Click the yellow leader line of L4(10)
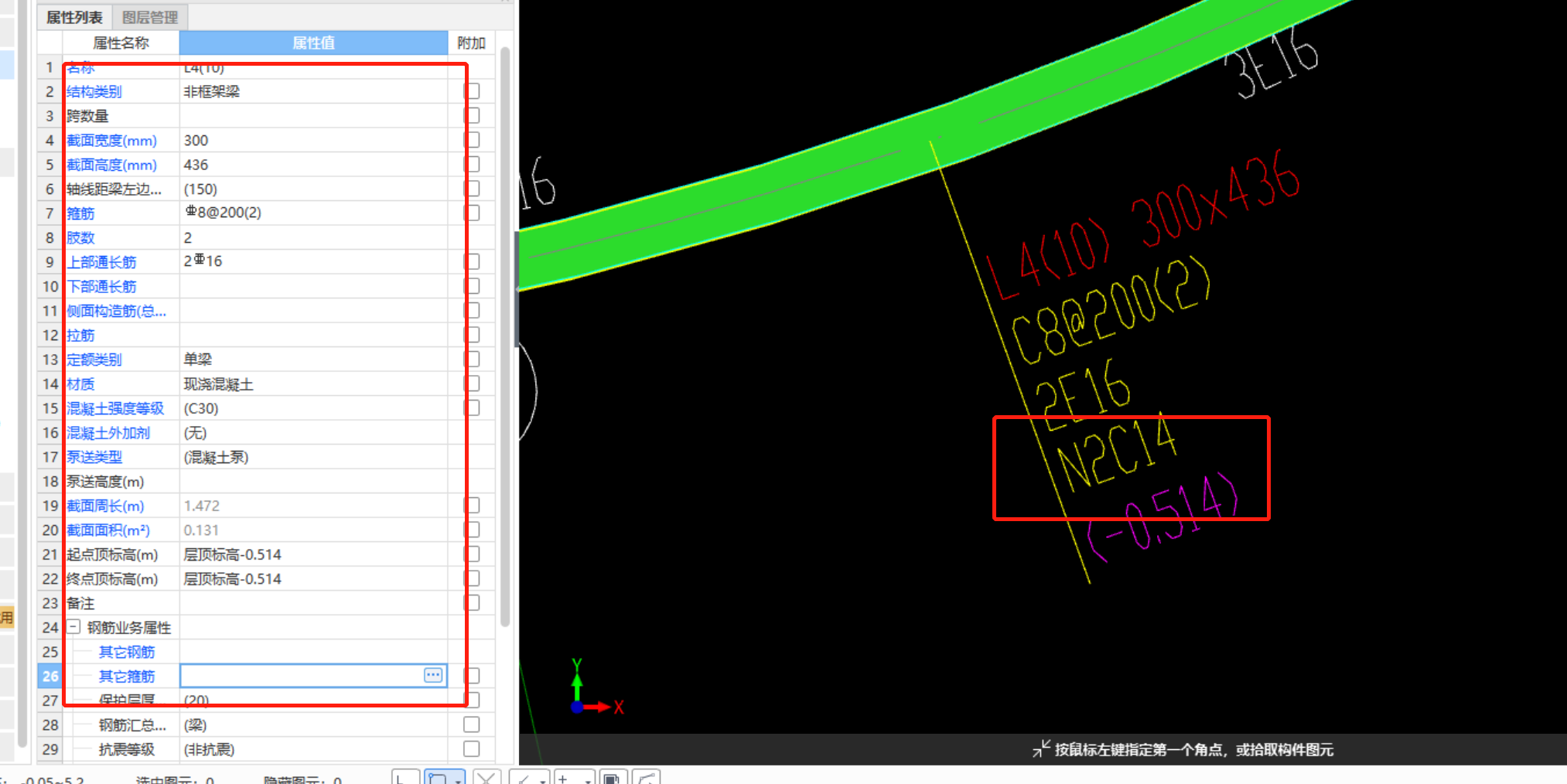 click(x=1012, y=360)
